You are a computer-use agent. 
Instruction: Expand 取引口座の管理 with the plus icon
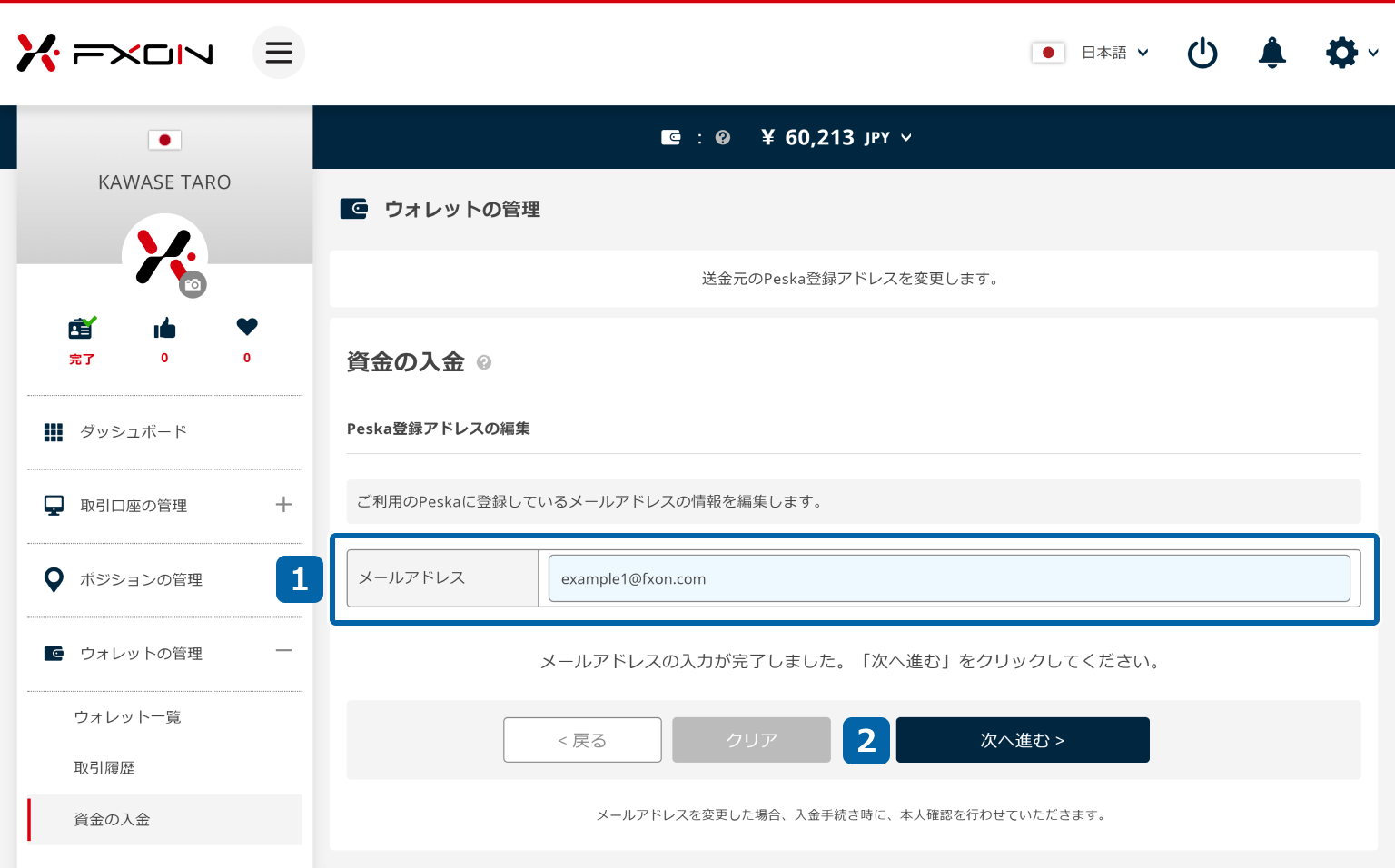pos(283,505)
